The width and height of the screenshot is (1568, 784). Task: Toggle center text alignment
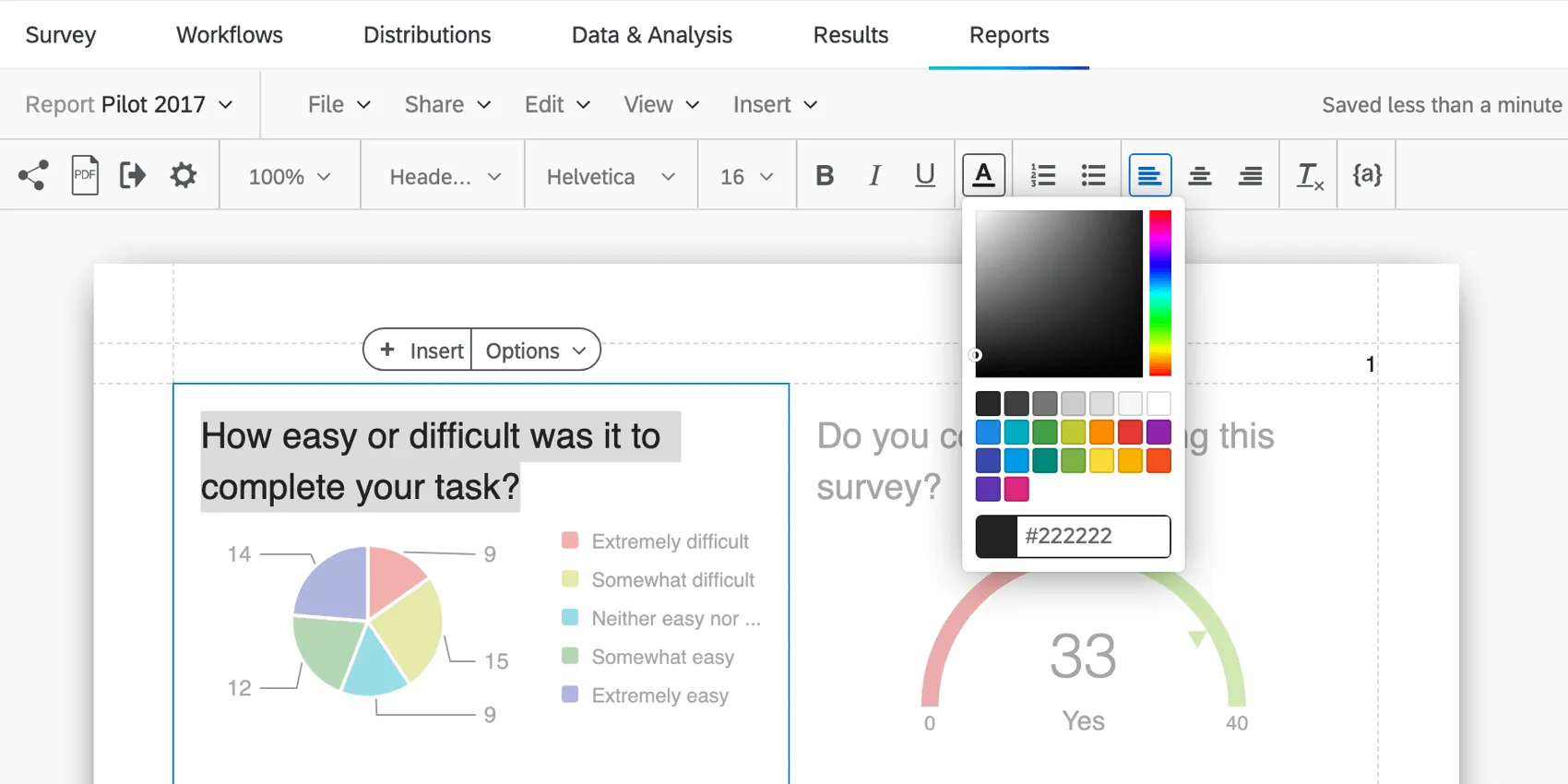pyautogui.click(x=1200, y=174)
